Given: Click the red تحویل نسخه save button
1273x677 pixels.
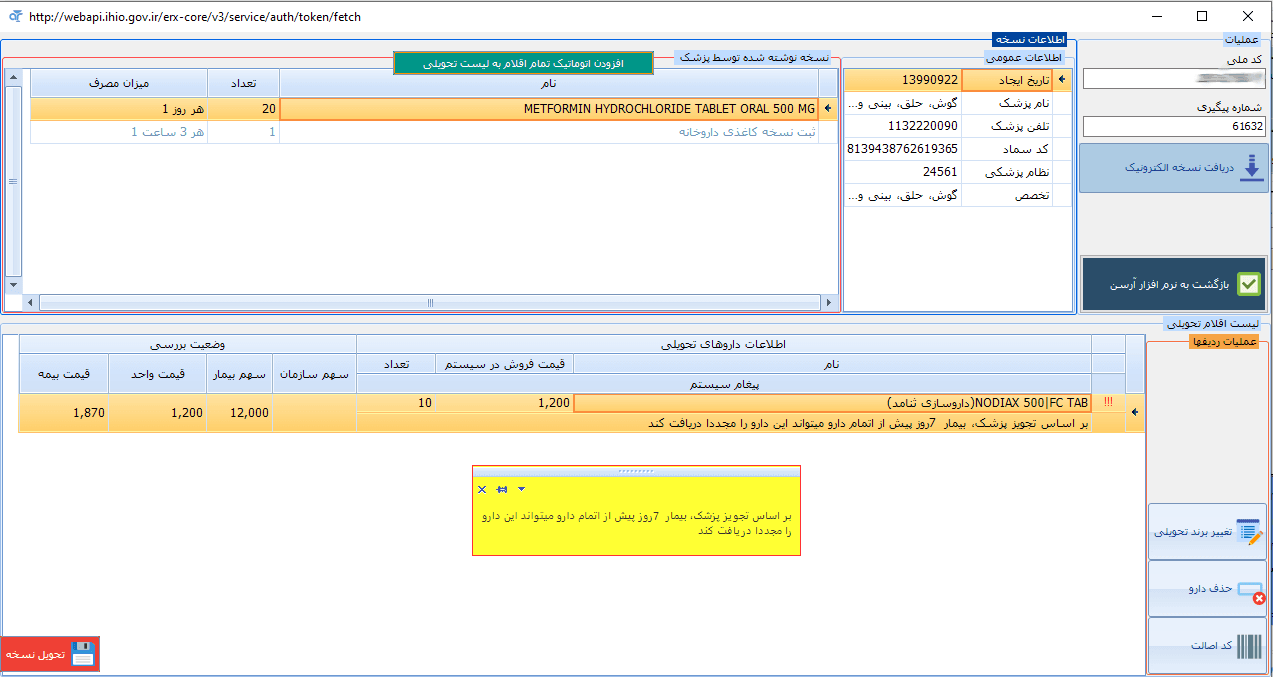Looking at the screenshot, I should point(51,654).
